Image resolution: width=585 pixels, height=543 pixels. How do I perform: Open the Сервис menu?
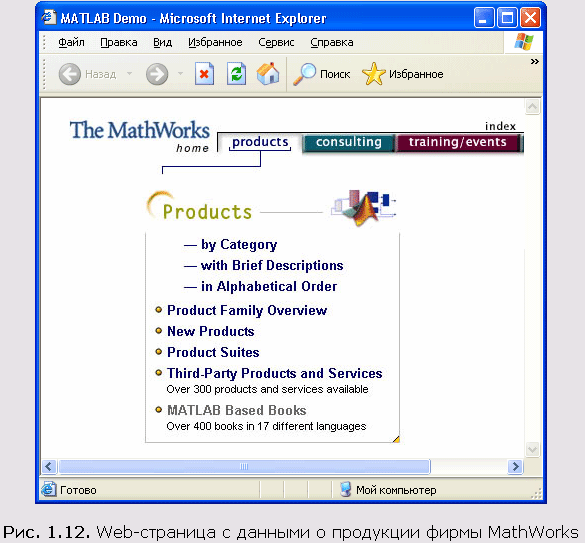click(276, 43)
